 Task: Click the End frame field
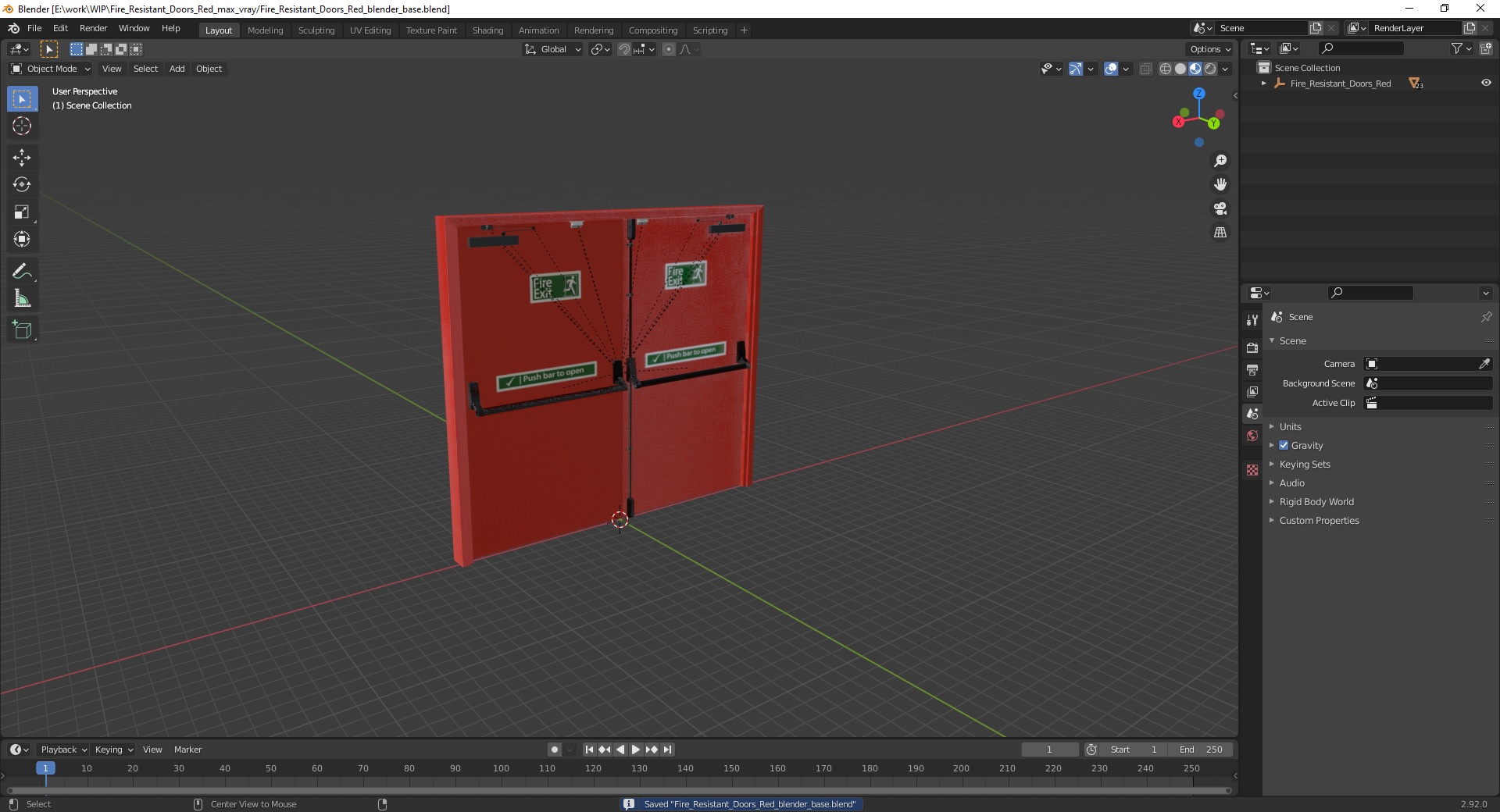[1201, 750]
